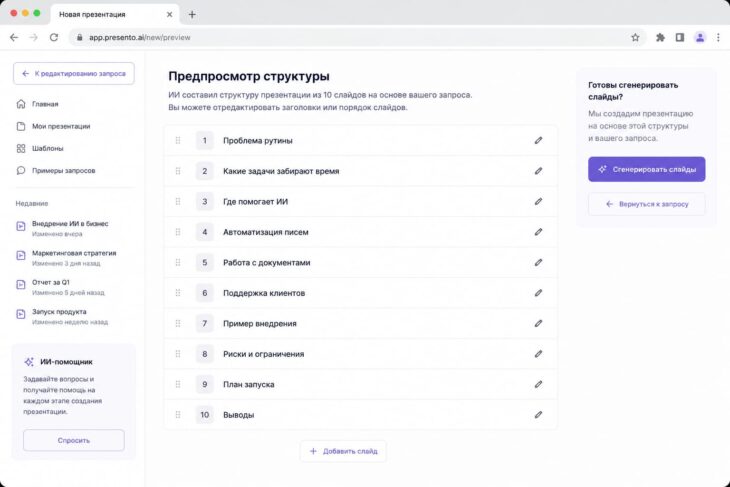This screenshot has height=487, width=730.
Task: Click slide title 'Работа с документами'
Action: point(266,263)
